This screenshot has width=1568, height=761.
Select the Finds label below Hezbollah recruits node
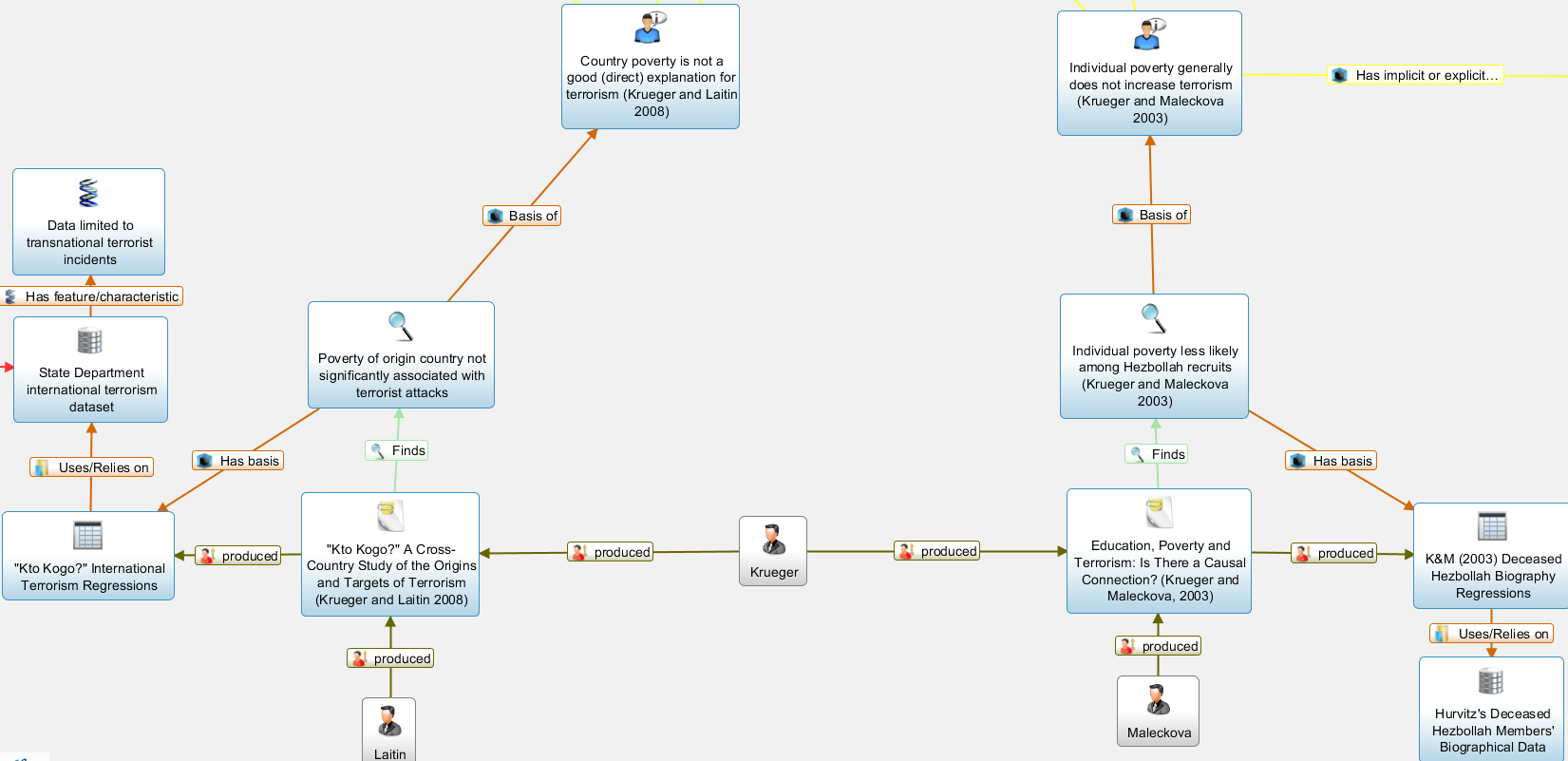1157,454
